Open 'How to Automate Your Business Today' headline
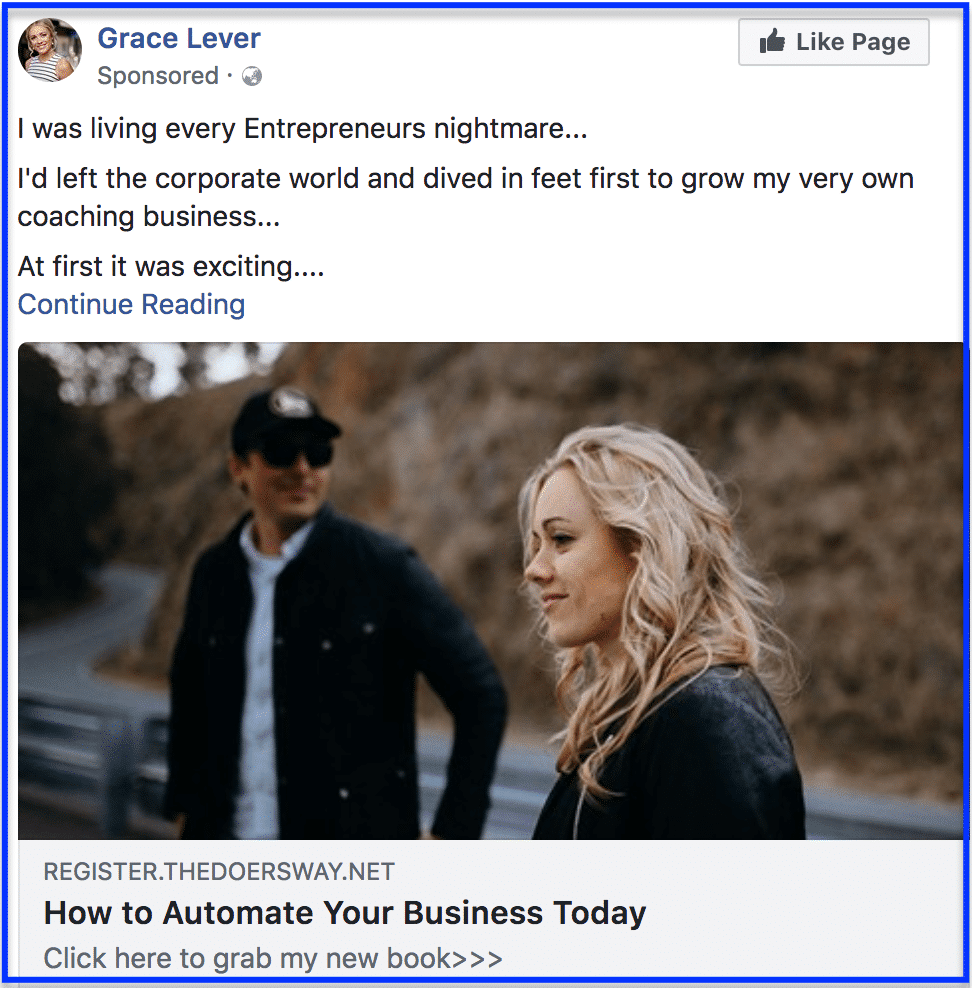The height and width of the screenshot is (988, 972). pos(345,913)
